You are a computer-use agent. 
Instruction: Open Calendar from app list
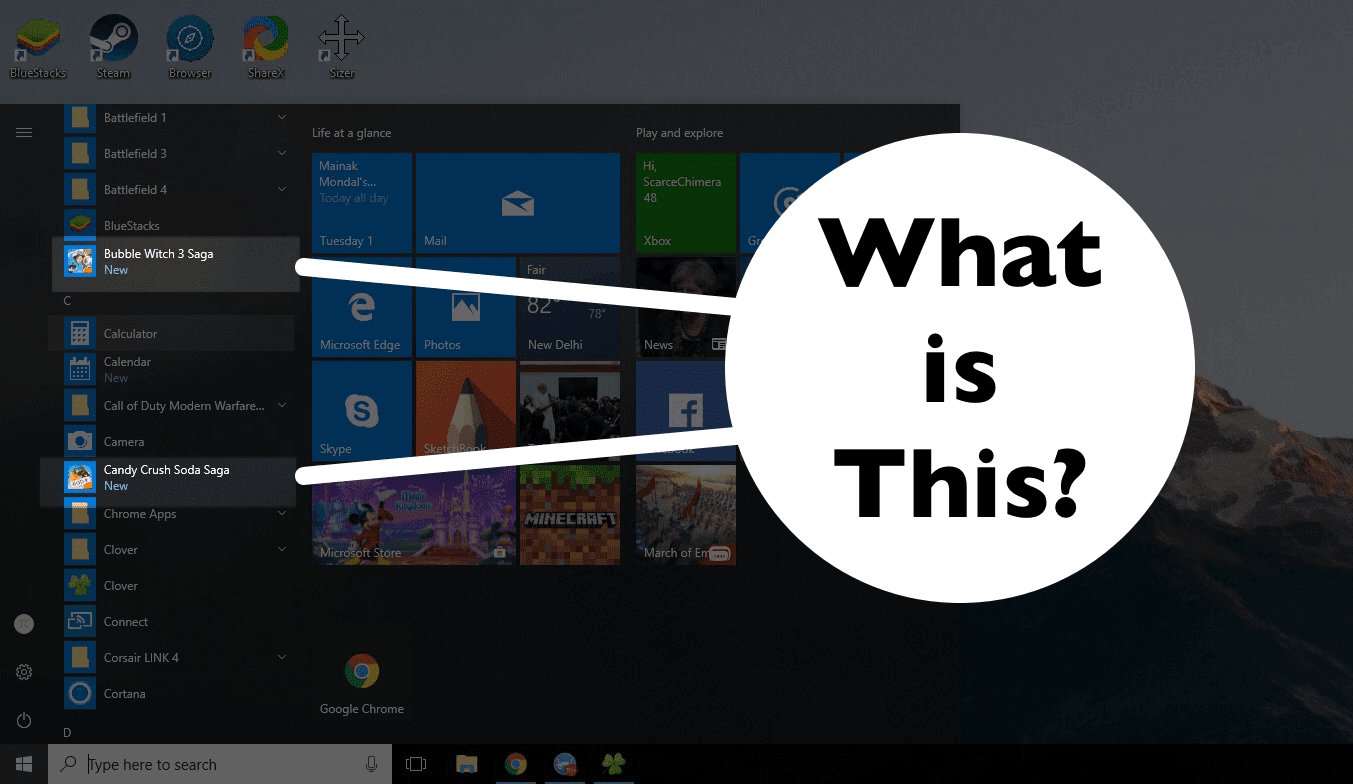coord(172,370)
